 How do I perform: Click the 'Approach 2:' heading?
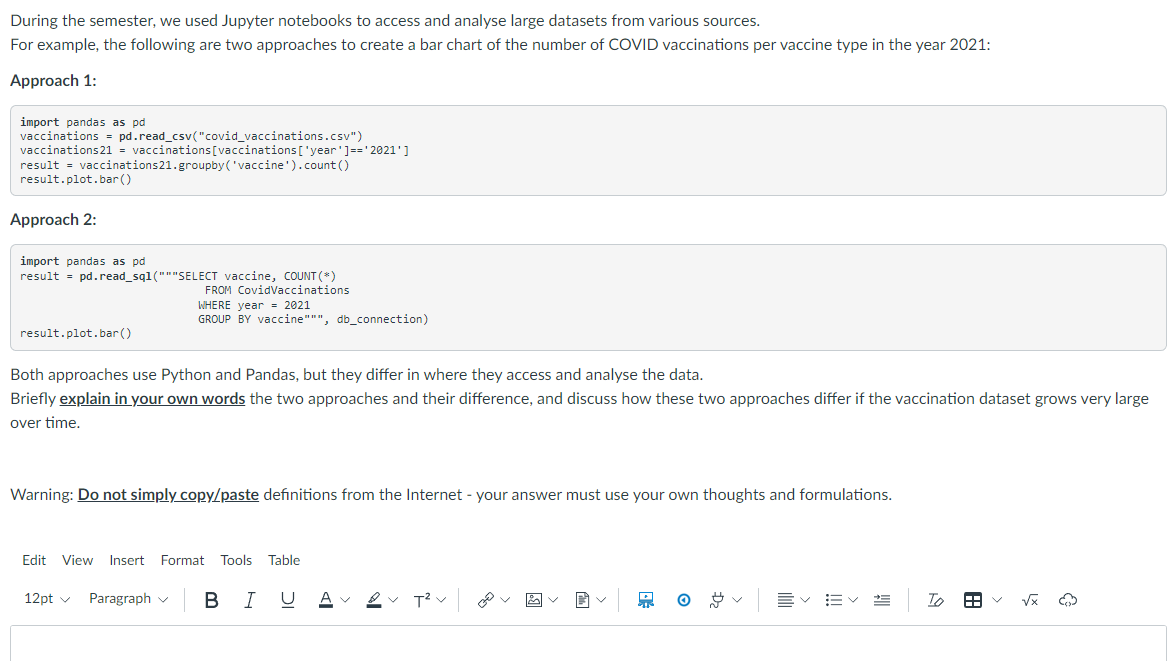[53, 220]
